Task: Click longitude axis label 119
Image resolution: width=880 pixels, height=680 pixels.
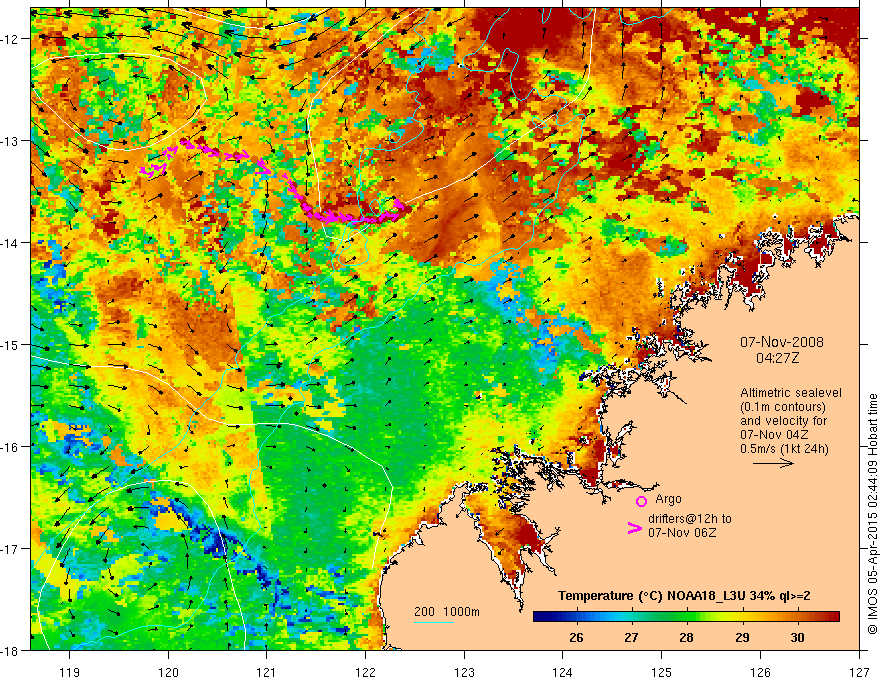Action: [x=70, y=672]
